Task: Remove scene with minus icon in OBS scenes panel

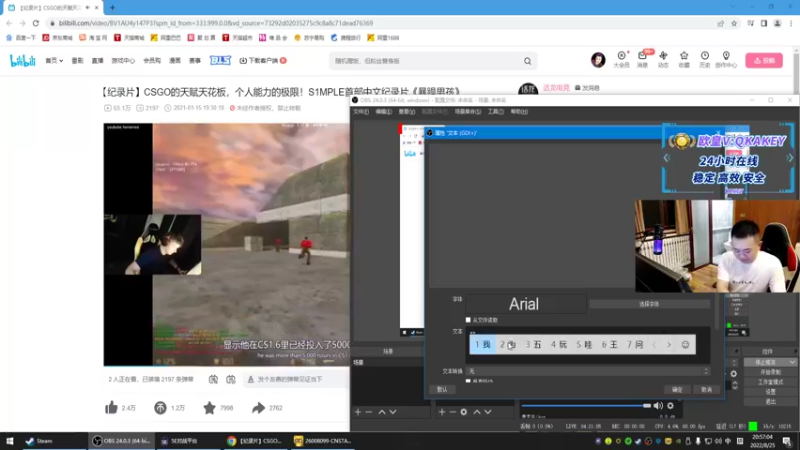Action: tap(369, 412)
